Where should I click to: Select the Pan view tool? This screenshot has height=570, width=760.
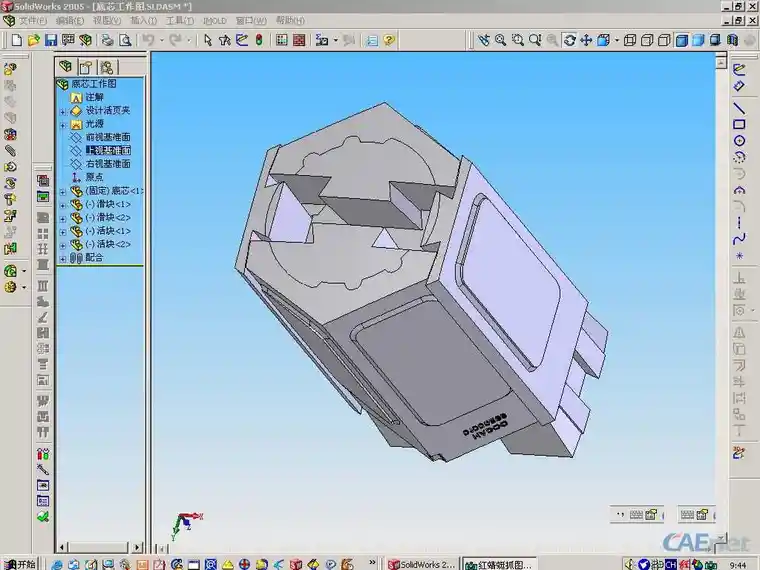pyautogui.click(x=586, y=40)
